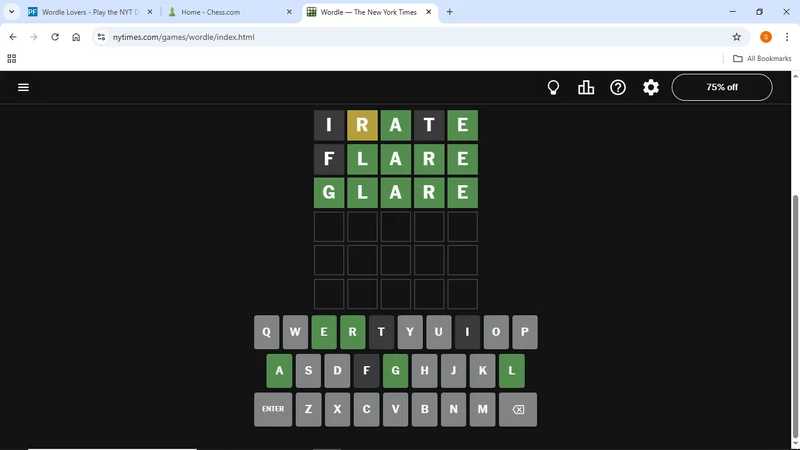Select the Wordle — The New York Times tab

368,12
